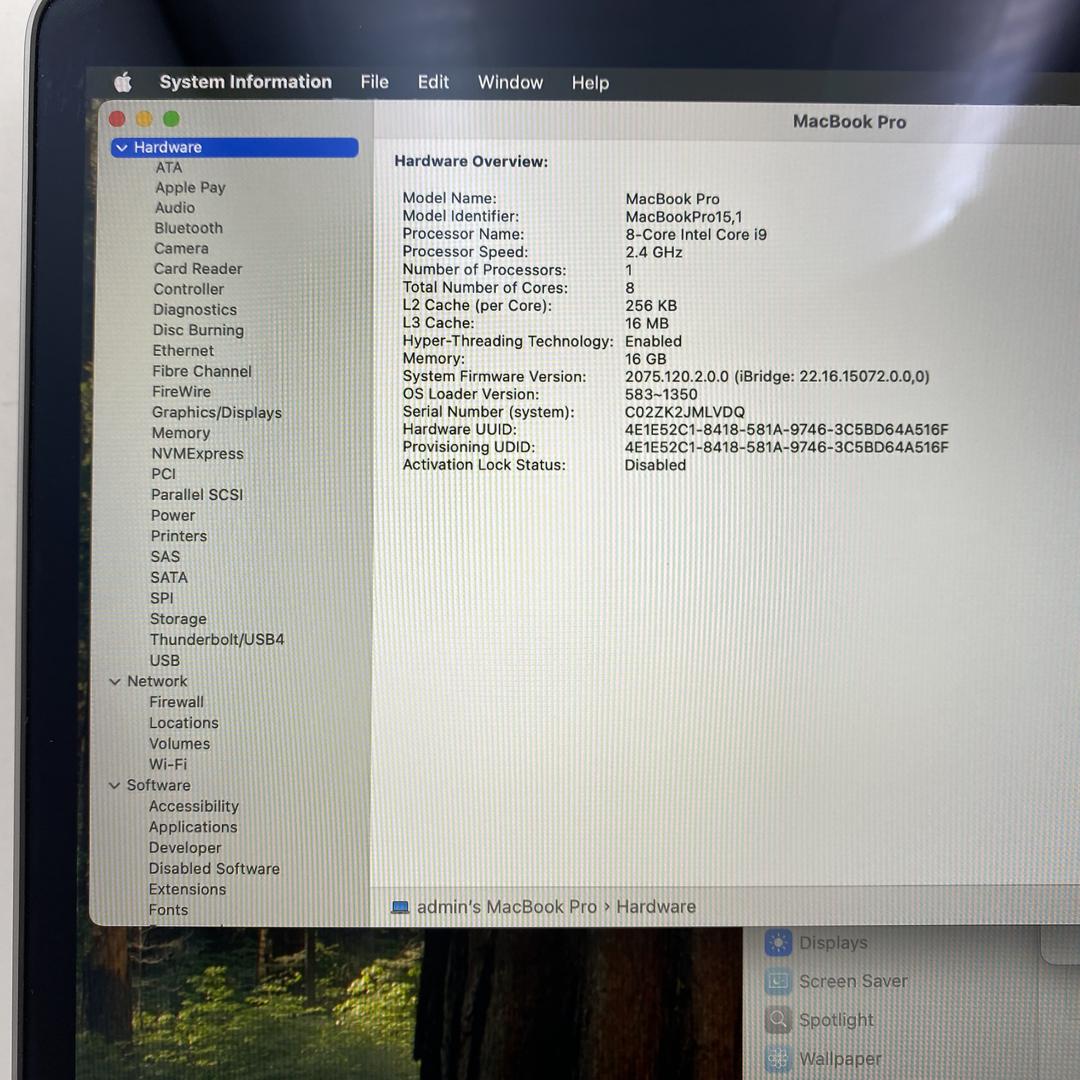Select Extensions in the sidebar
The height and width of the screenshot is (1080, 1080).
coord(187,889)
